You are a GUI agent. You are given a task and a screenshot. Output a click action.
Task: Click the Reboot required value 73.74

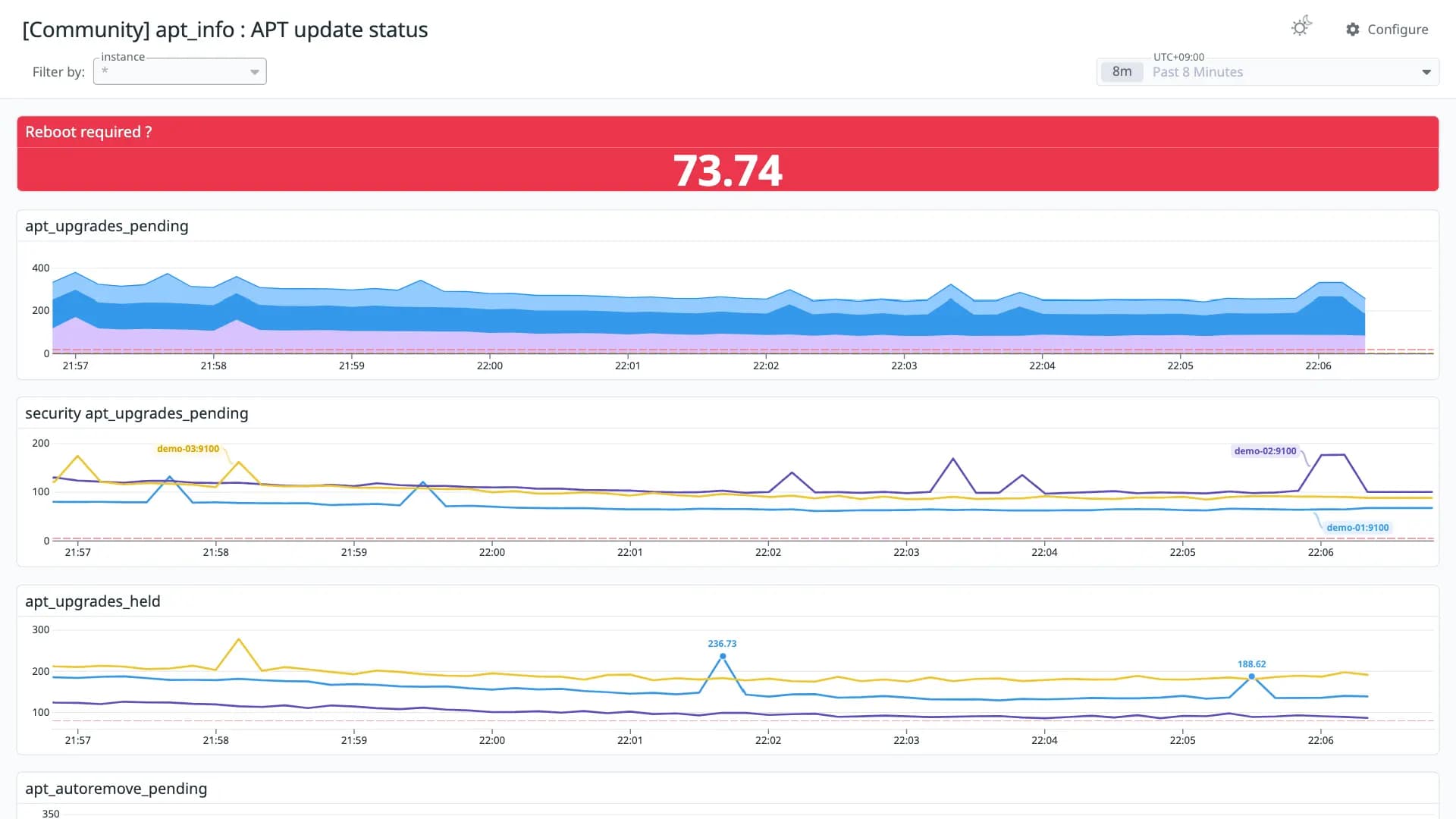[727, 171]
